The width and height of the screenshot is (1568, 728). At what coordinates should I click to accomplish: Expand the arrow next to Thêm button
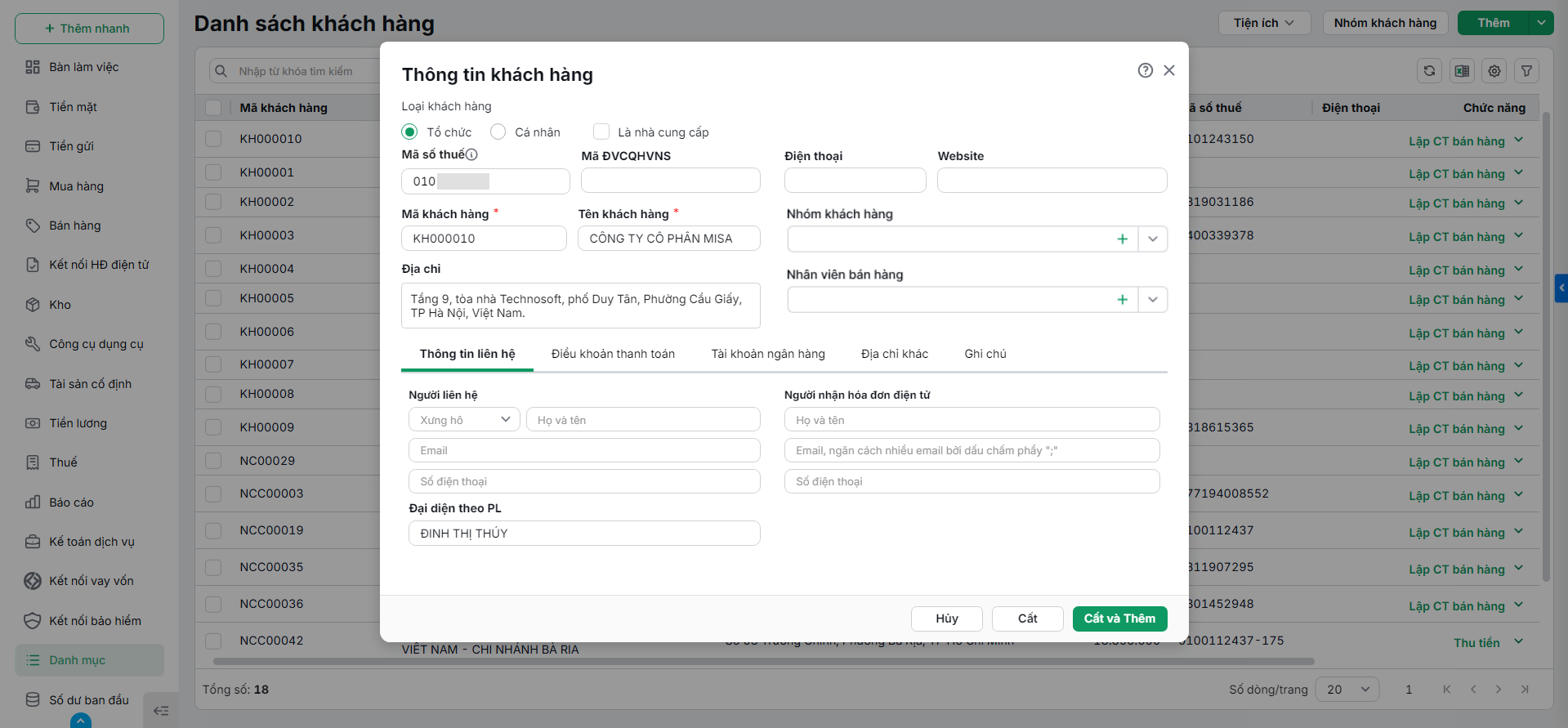point(1541,23)
